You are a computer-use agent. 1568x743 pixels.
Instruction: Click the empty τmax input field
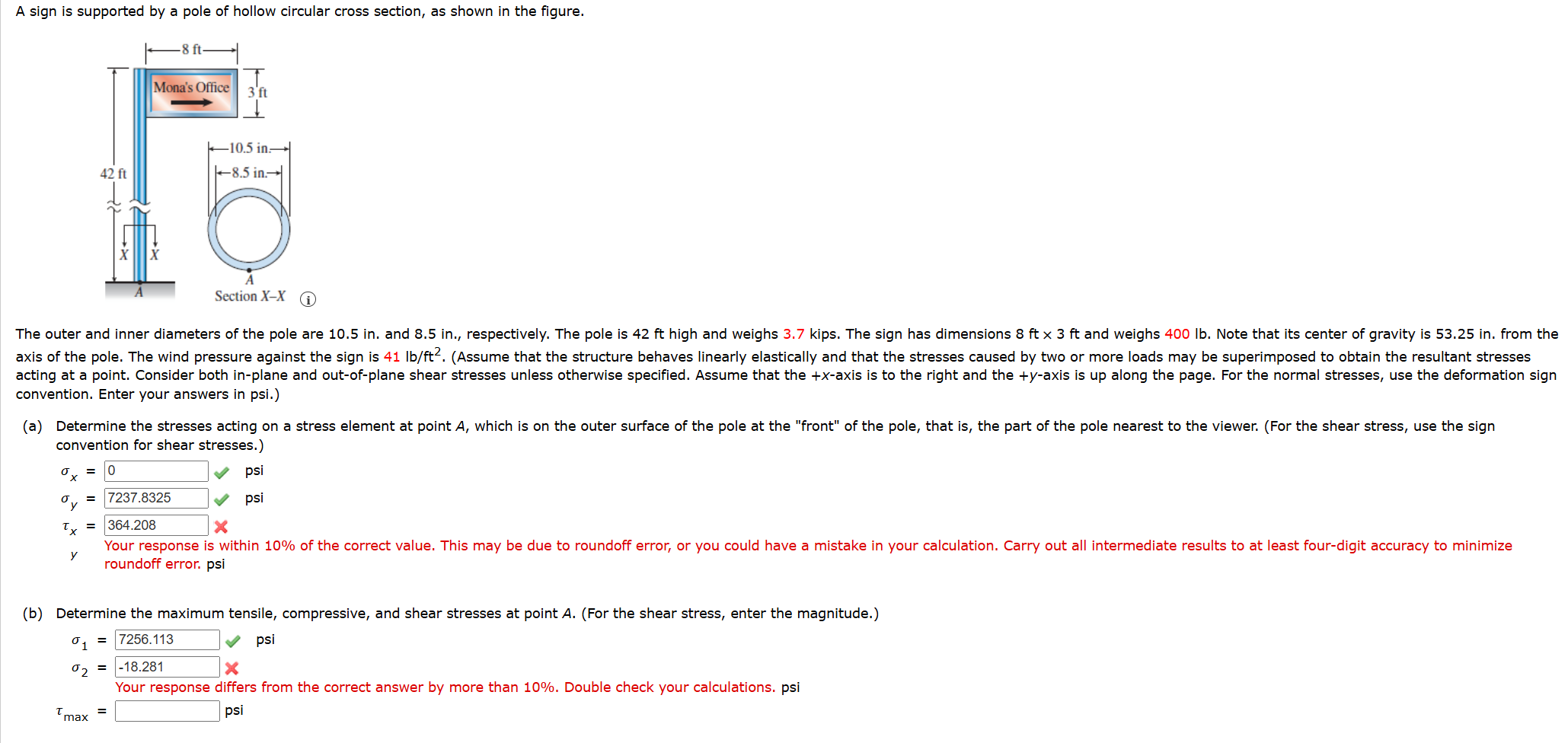(x=168, y=711)
